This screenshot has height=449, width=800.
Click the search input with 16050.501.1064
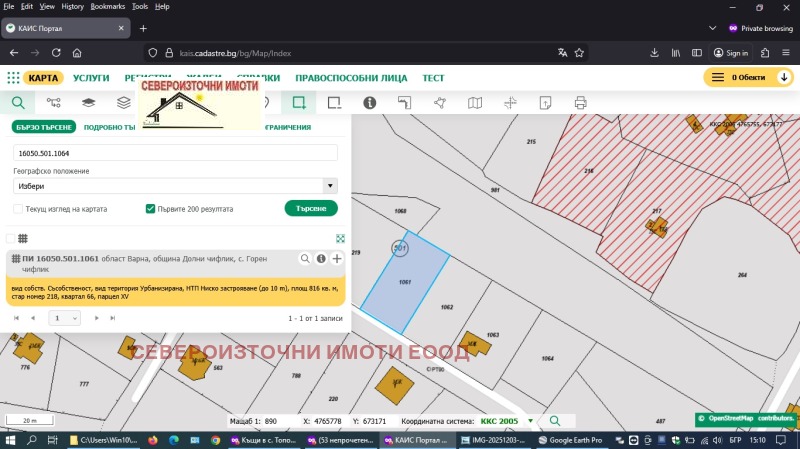click(175, 153)
